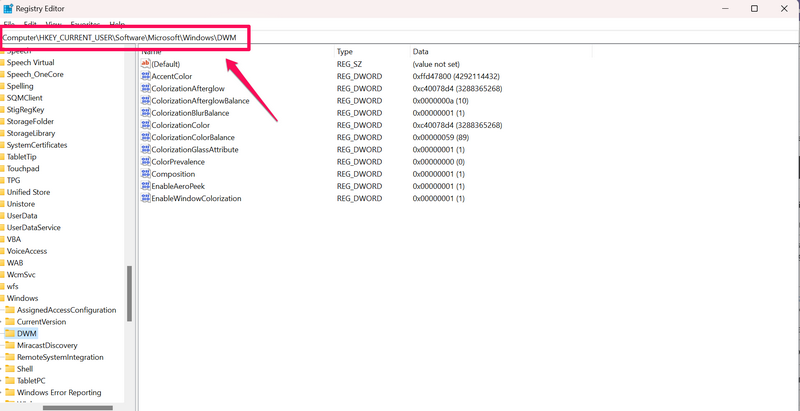Select the UserDataService key in tree

click(36, 227)
